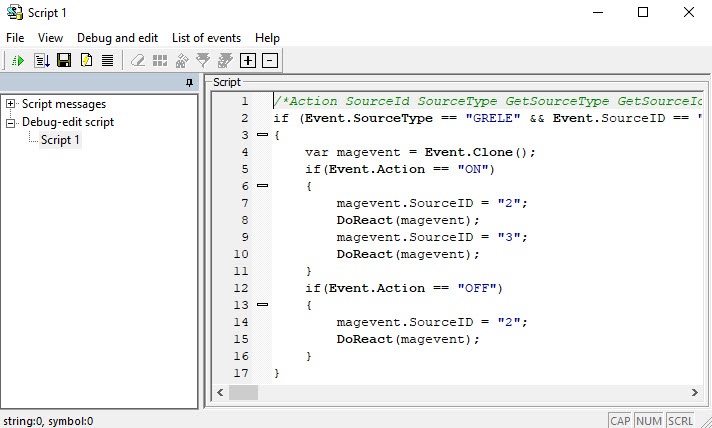712x428 pixels.
Task: Click the eraser icon in toolbar
Action: tap(138, 61)
